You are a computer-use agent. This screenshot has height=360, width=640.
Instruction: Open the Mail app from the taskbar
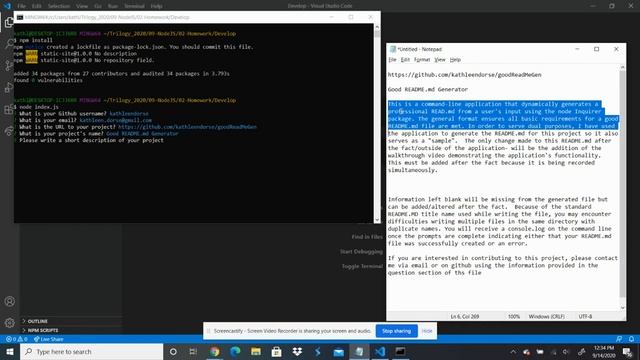(x=338, y=351)
